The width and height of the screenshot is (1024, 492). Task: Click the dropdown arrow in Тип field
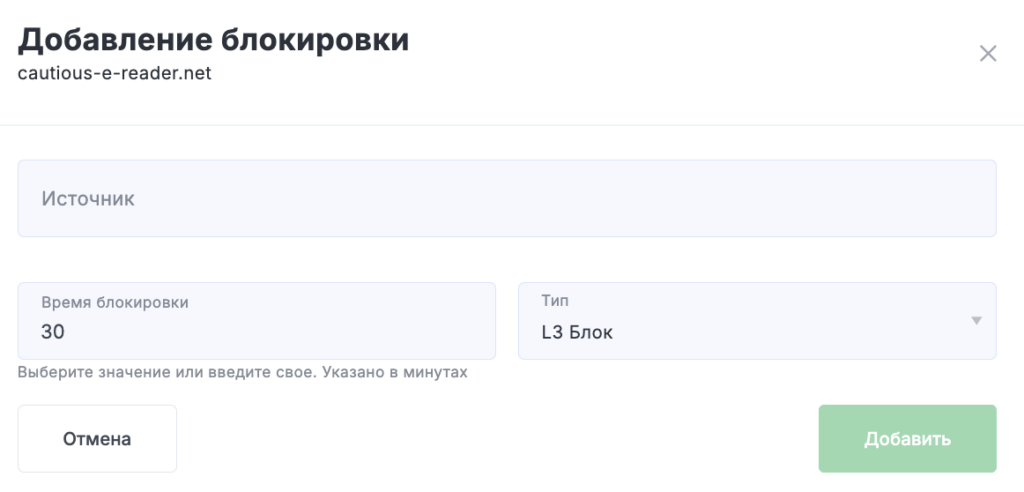[x=975, y=321]
